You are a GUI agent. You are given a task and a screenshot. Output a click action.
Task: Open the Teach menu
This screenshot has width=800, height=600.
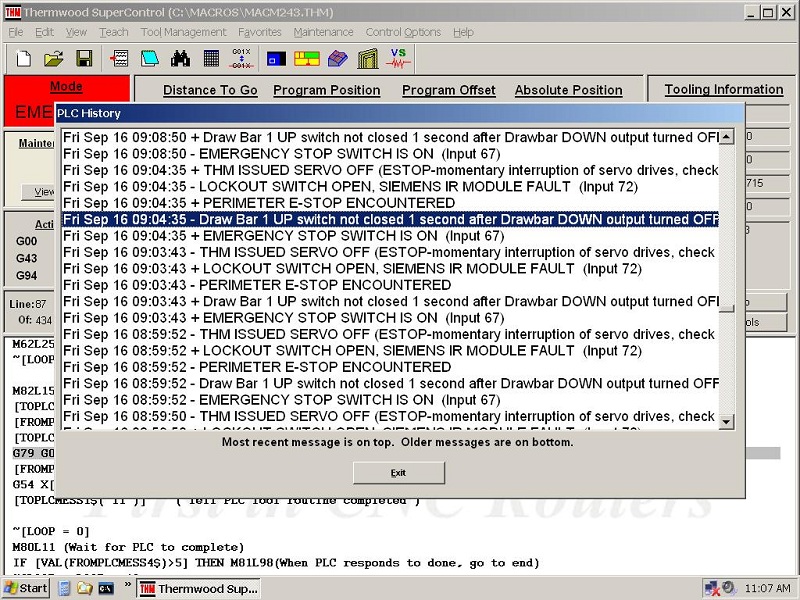click(x=114, y=32)
